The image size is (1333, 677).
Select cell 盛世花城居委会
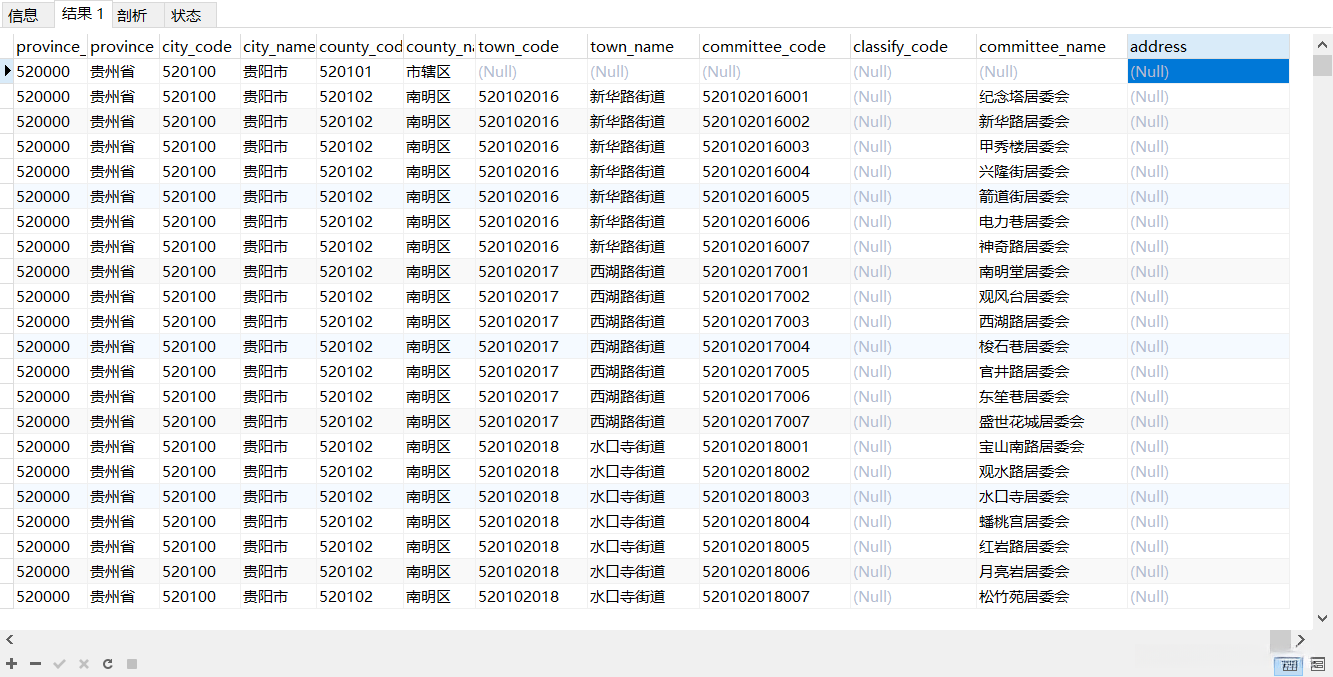click(1051, 421)
